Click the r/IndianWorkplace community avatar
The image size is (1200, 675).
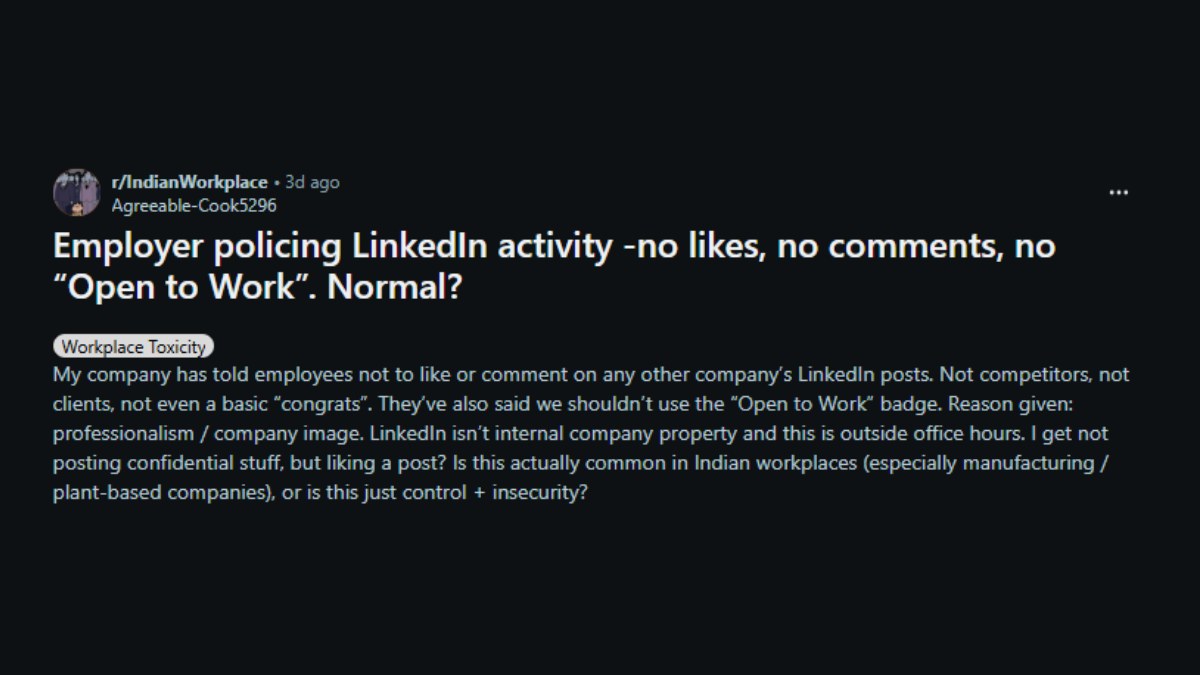tap(76, 192)
